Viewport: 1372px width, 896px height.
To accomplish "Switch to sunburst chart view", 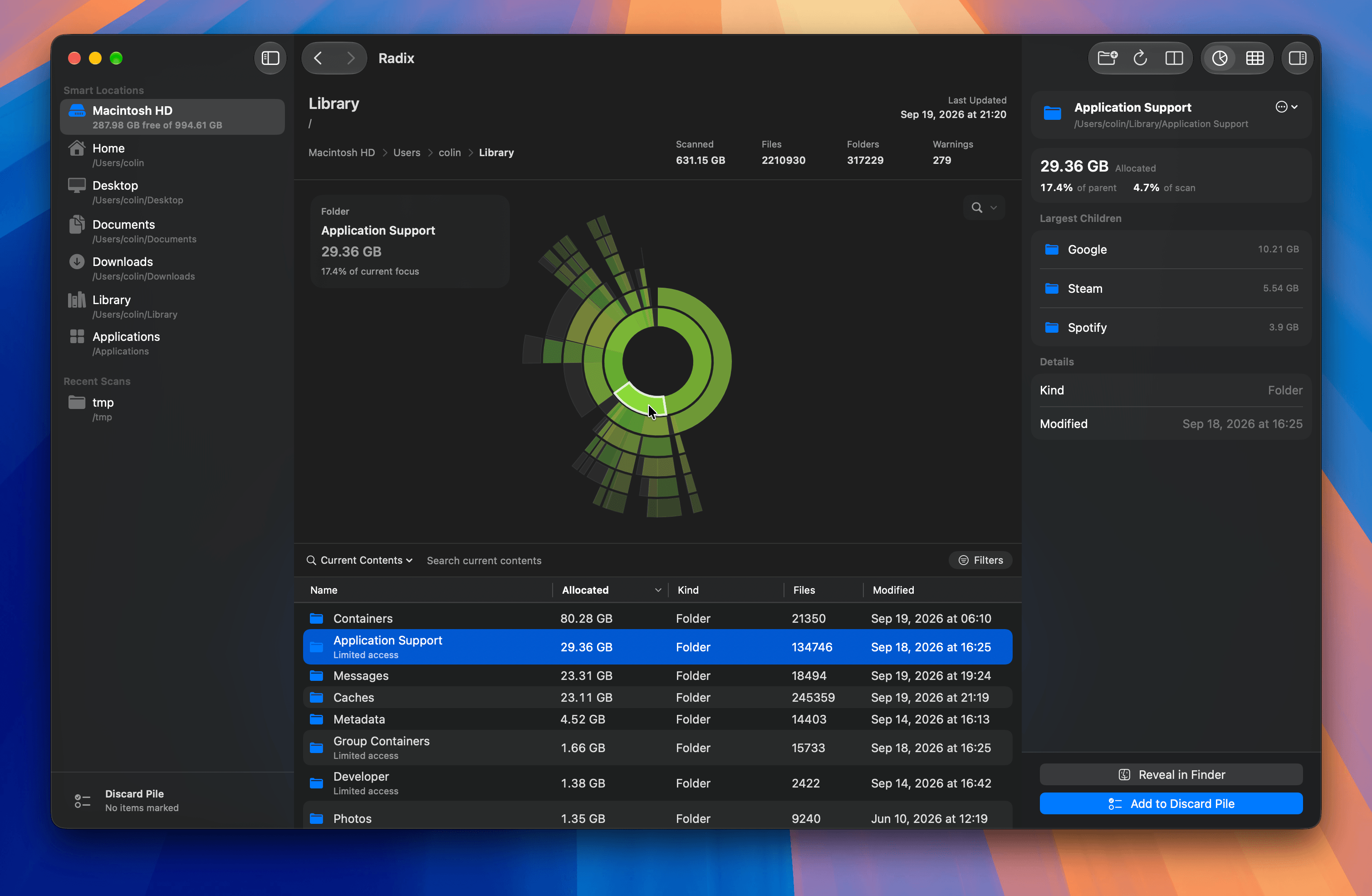I will click(1220, 58).
